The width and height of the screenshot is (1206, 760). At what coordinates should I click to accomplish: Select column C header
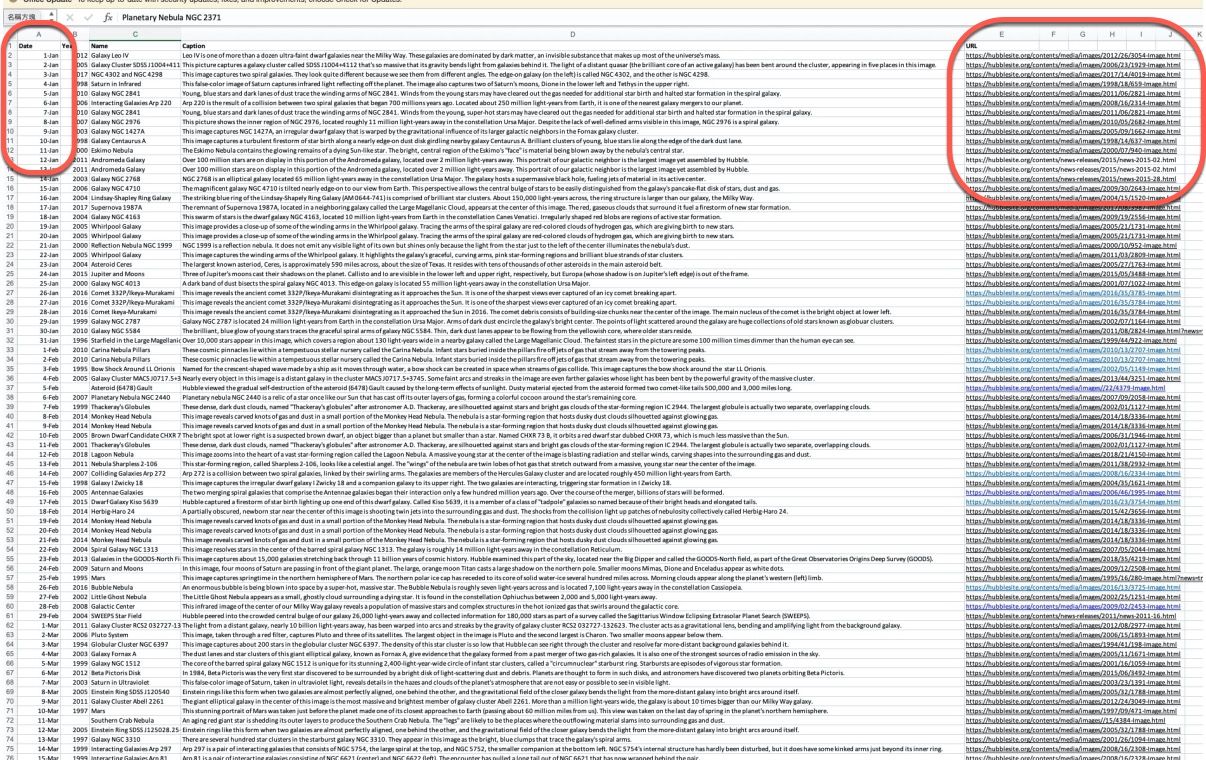coord(134,34)
